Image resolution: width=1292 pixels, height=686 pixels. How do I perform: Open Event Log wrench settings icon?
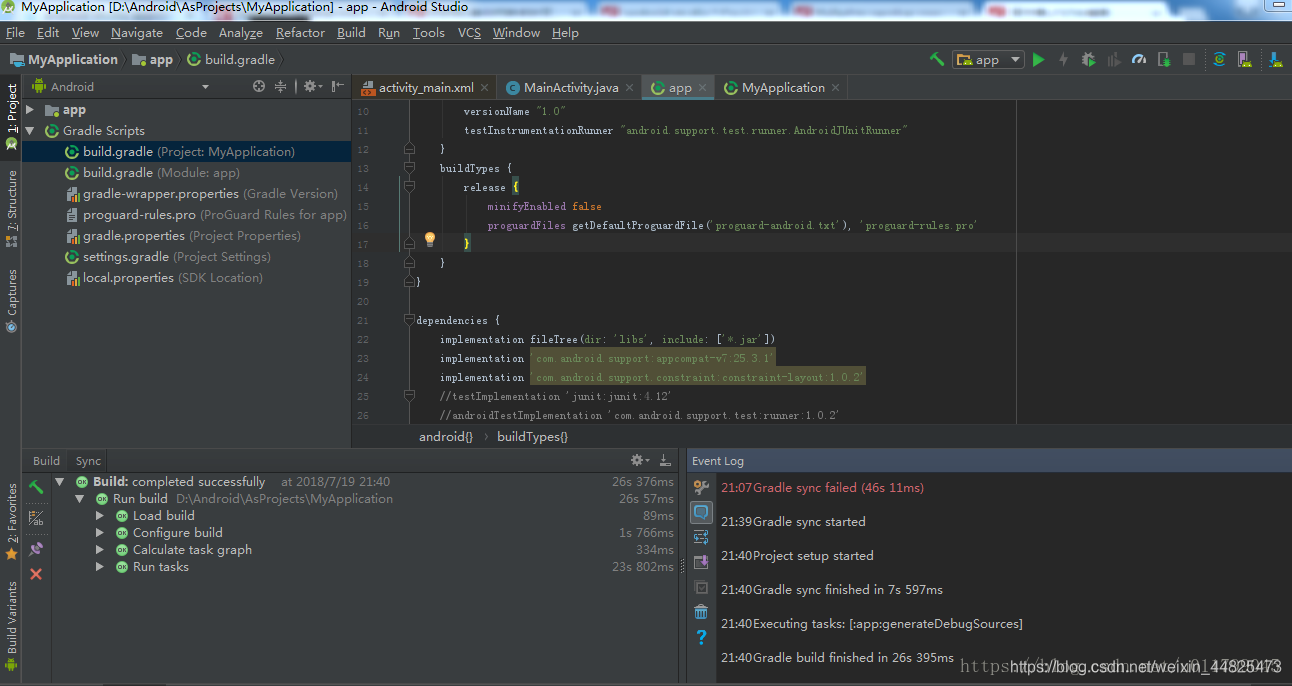click(x=701, y=487)
